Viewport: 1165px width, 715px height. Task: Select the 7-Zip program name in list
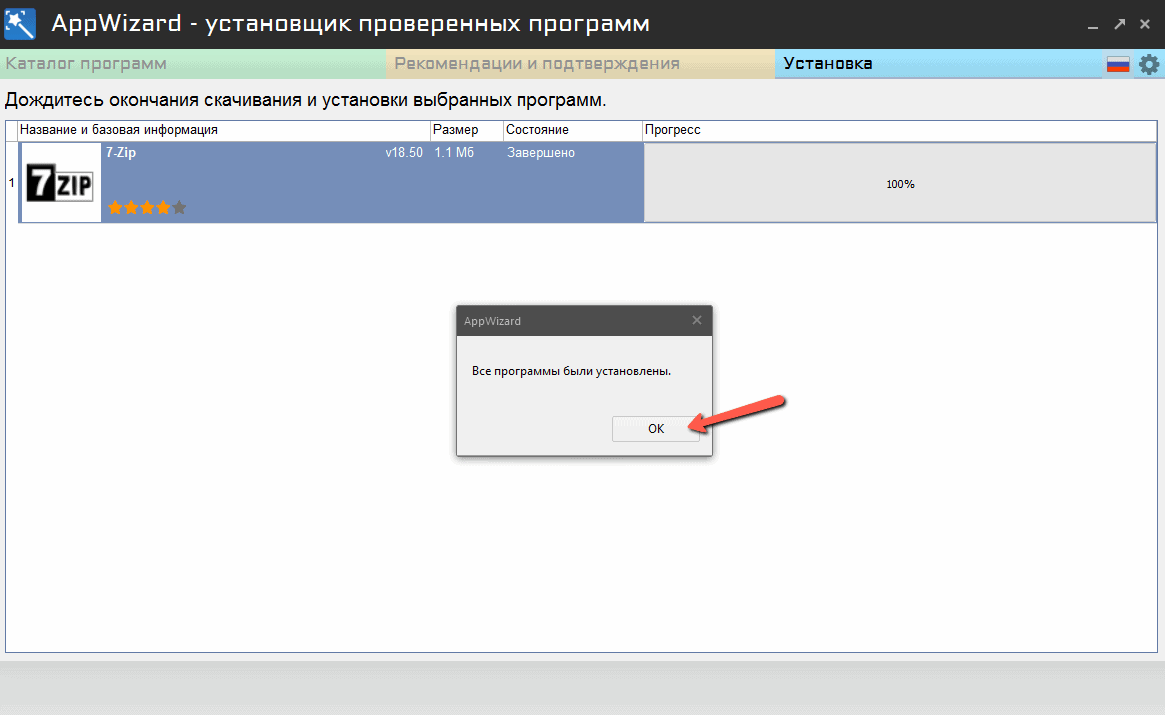click(121, 153)
